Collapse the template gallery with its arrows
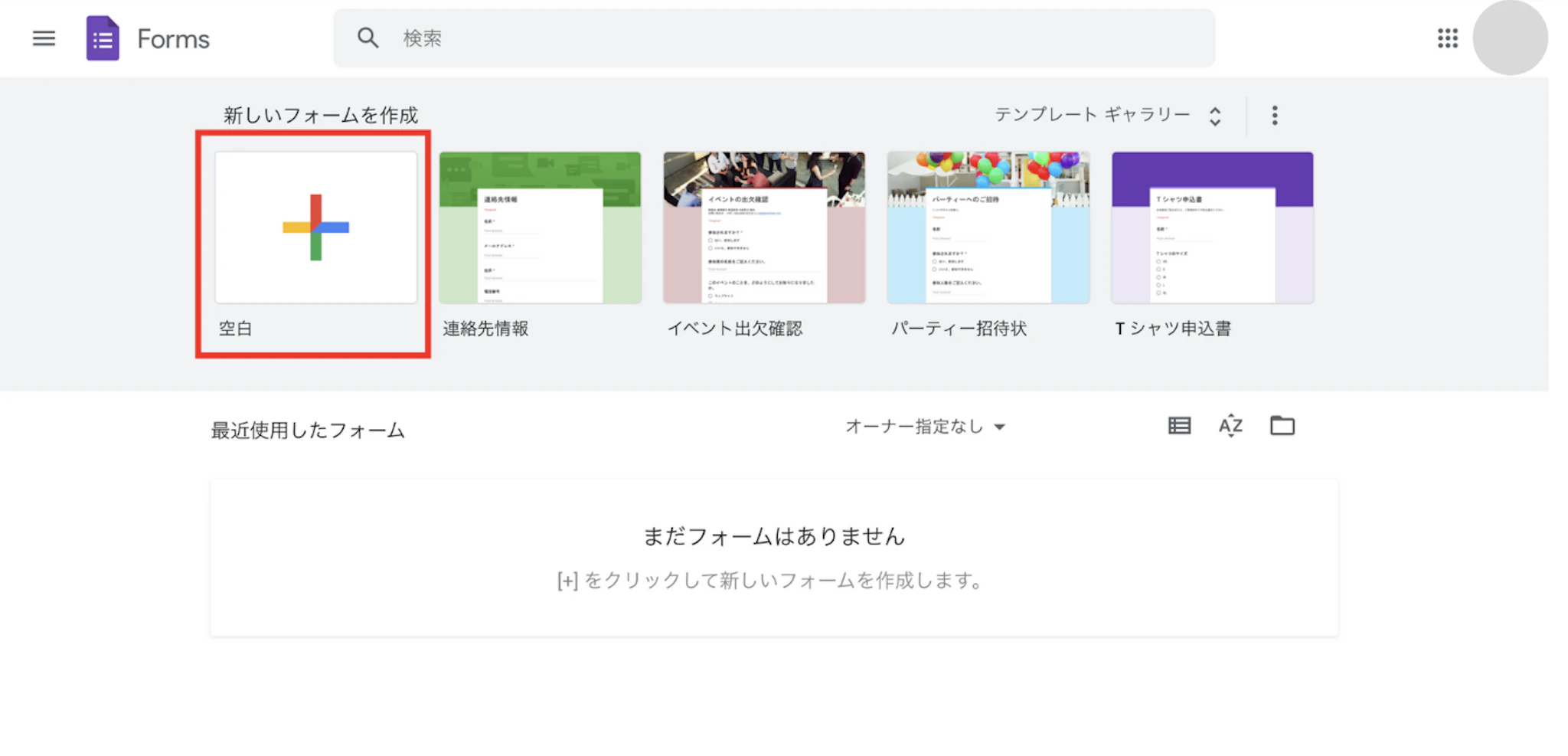This screenshot has width=1568, height=756. 1215,114
